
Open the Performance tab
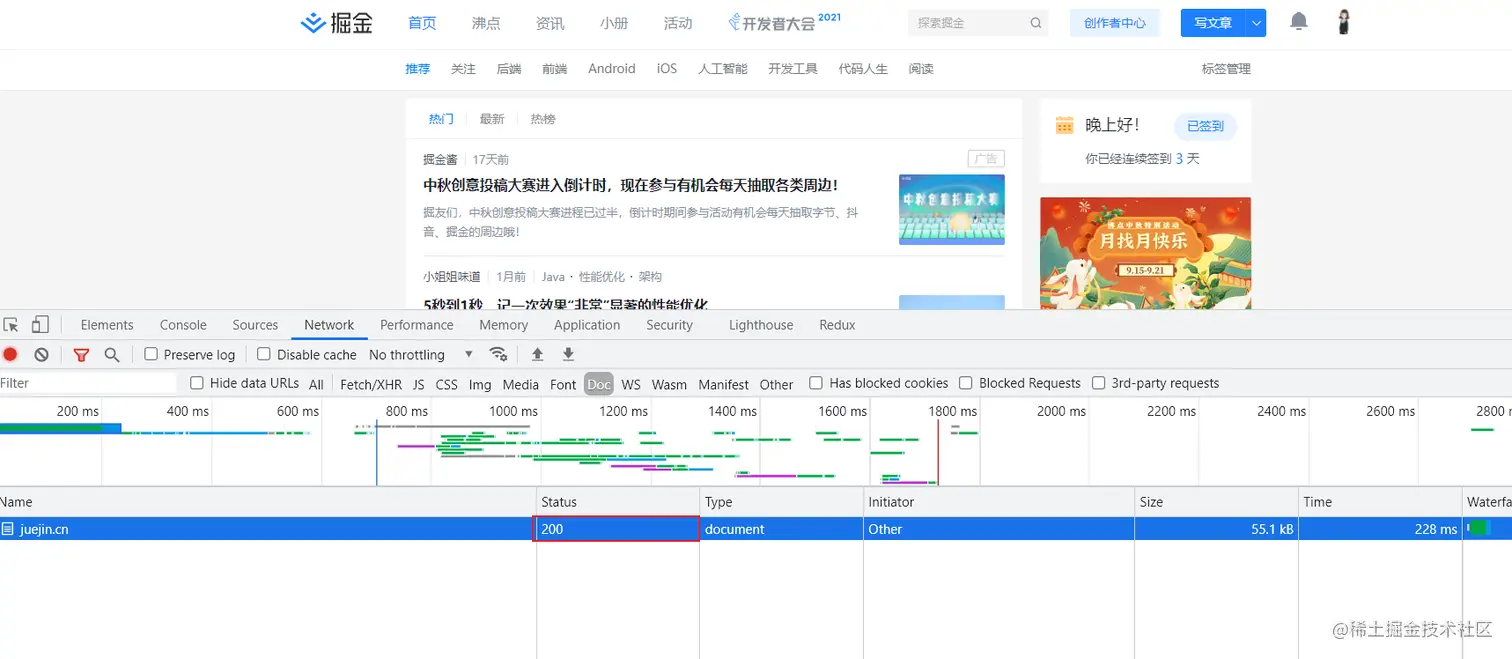point(417,325)
